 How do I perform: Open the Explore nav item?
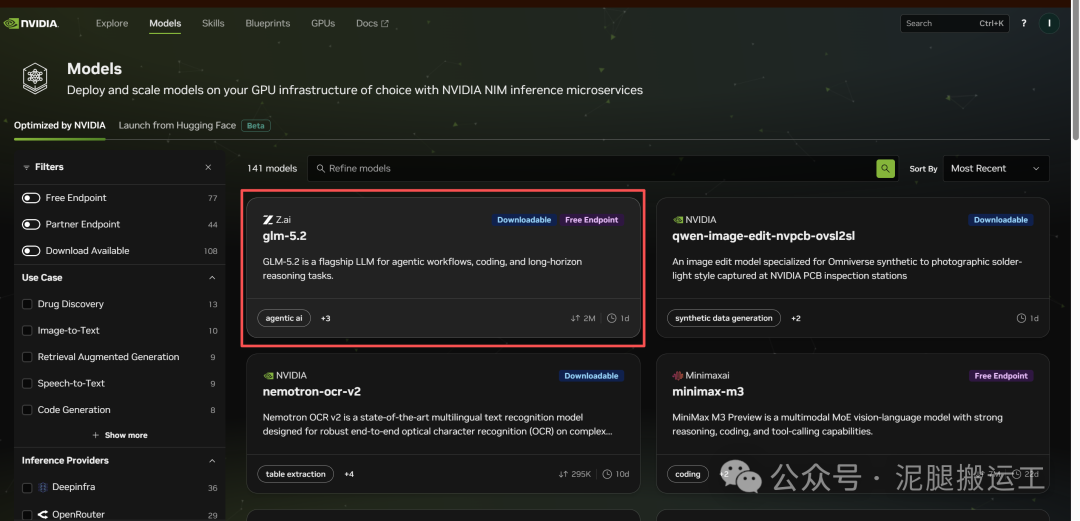tap(112, 23)
